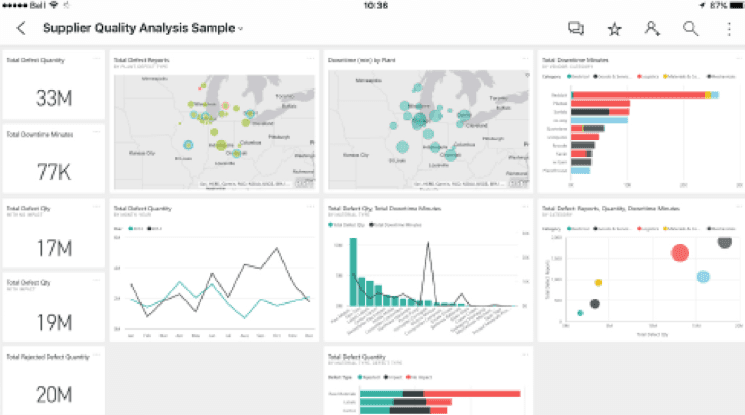
Task: Tap the Downtime by Plant map
Action: coord(429,129)
